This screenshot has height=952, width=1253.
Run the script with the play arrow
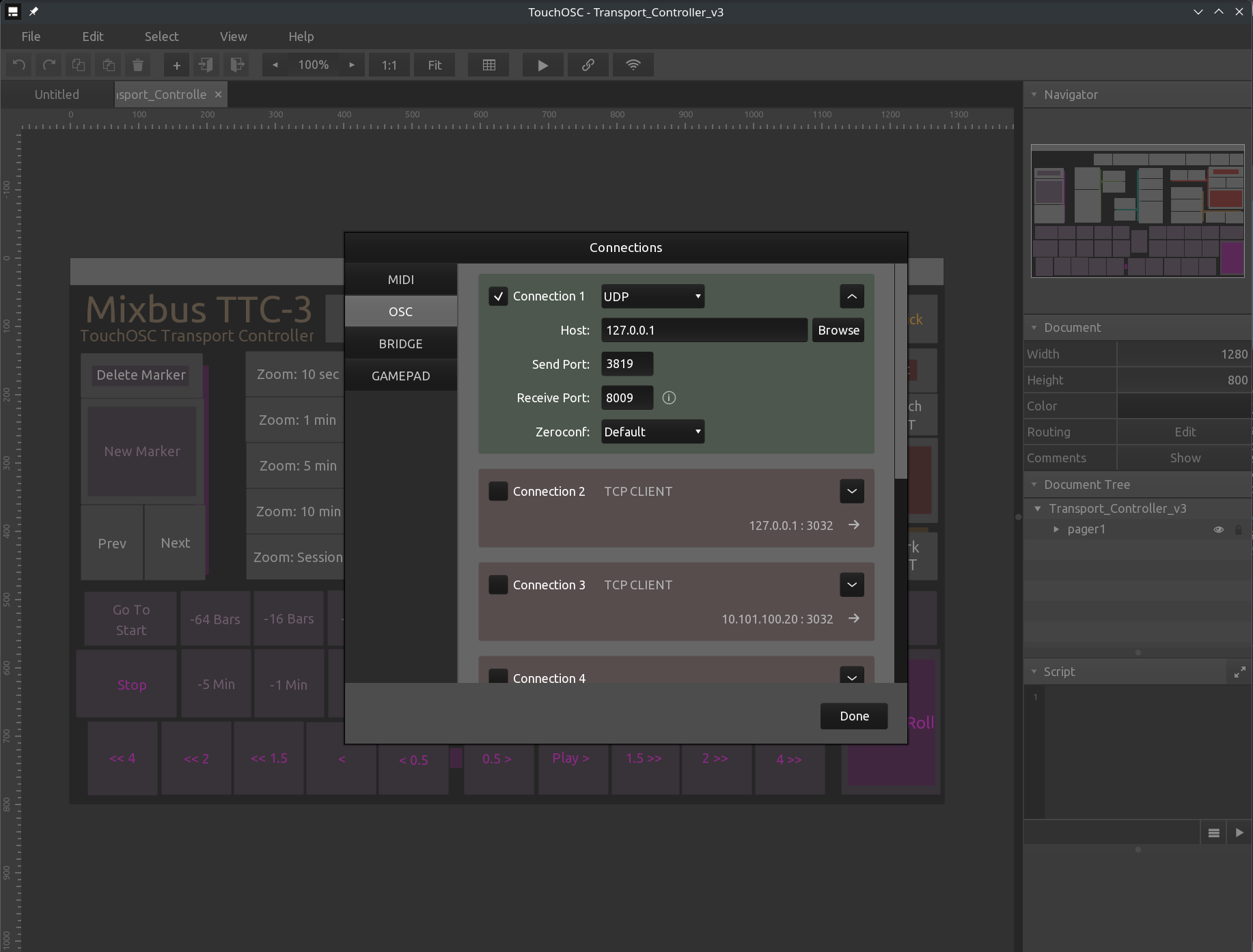click(1239, 832)
